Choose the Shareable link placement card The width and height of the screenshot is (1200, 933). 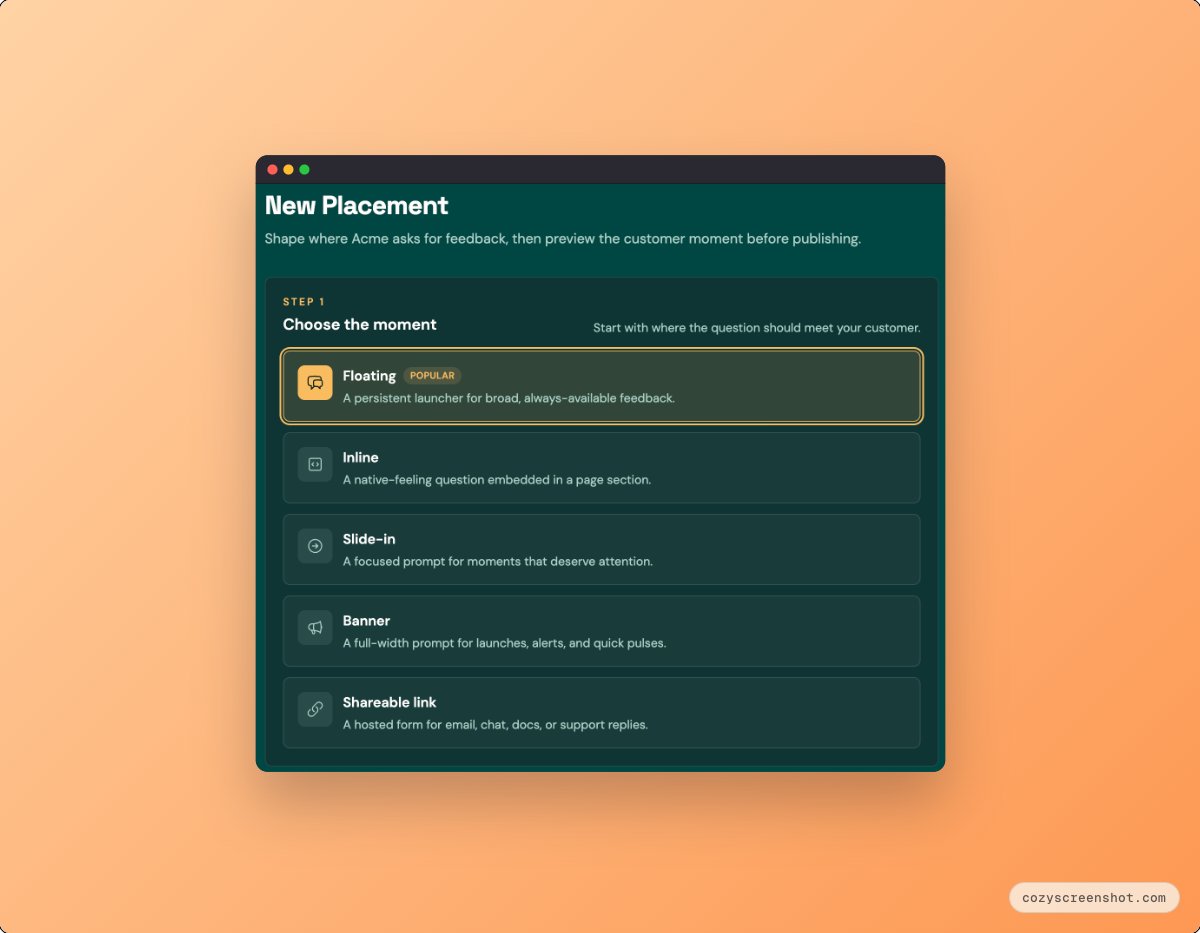click(602, 713)
